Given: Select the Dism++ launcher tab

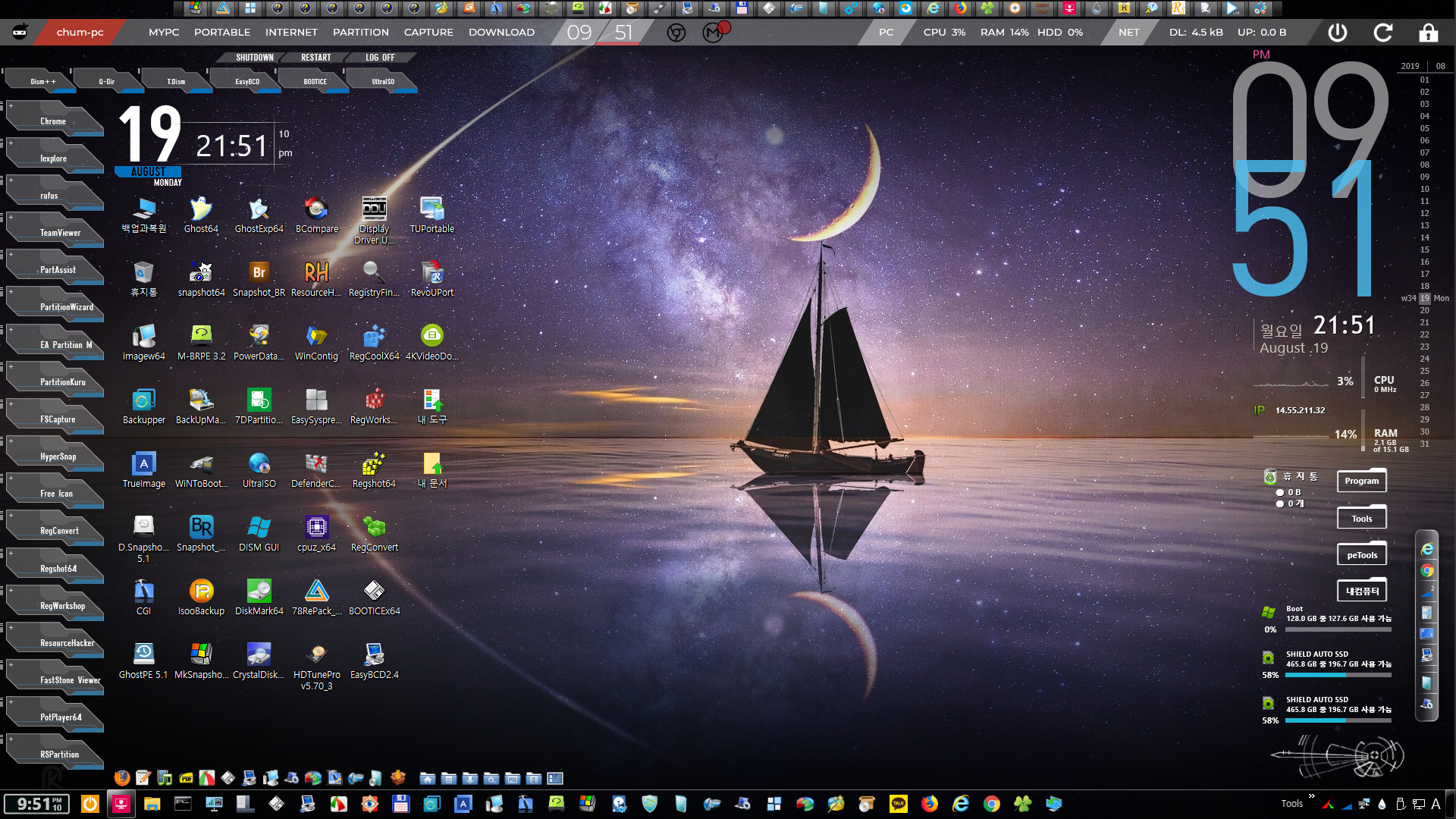Looking at the screenshot, I should [42, 81].
